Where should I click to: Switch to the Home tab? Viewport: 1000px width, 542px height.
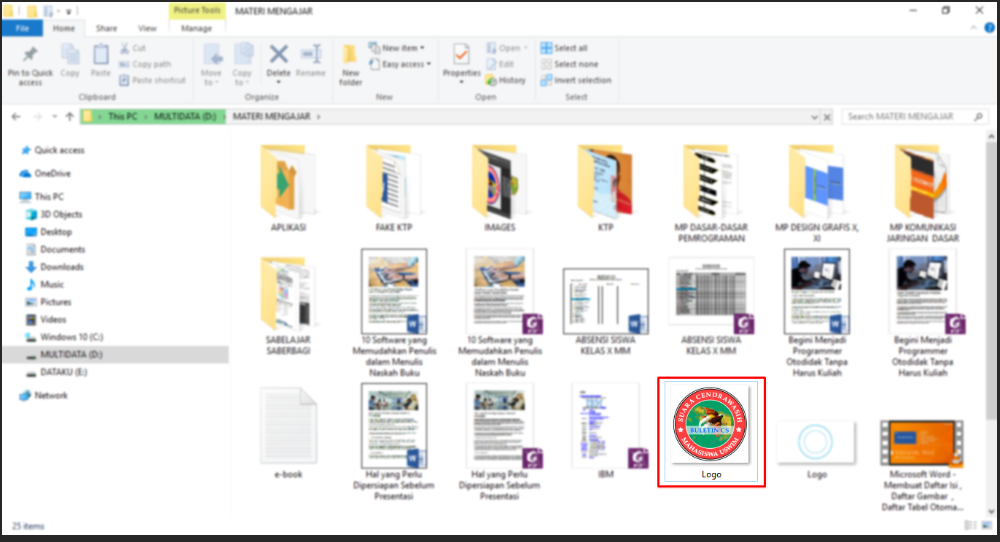pyautogui.click(x=64, y=28)
